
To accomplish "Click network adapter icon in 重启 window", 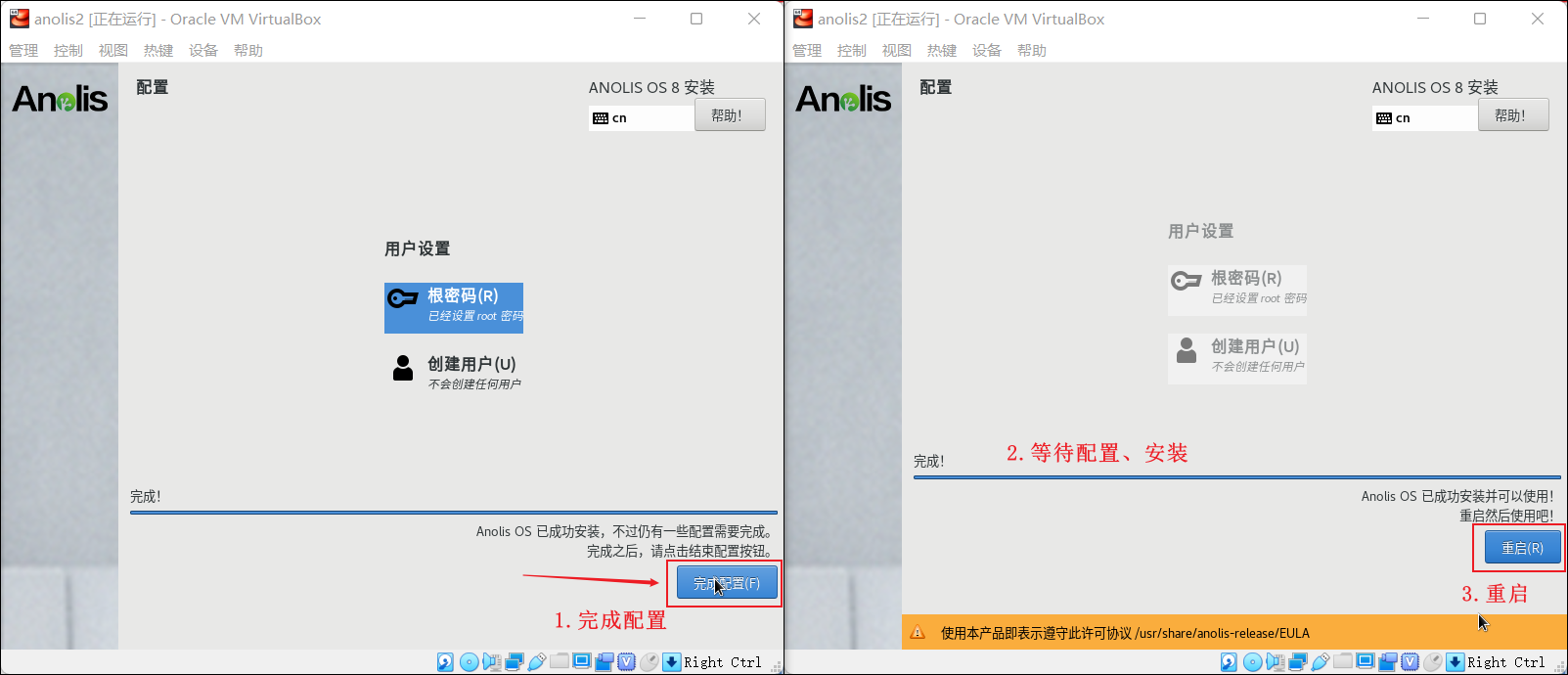I will 1298,662.
